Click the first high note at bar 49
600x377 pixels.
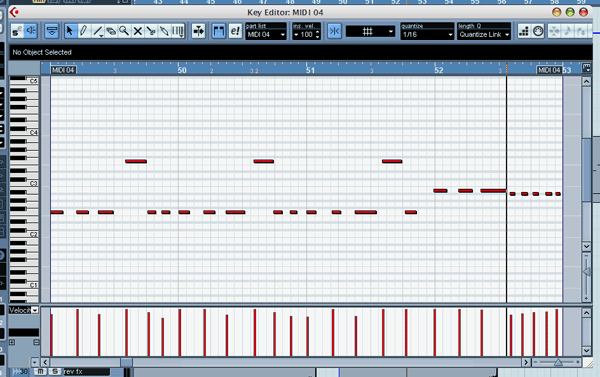coord(136,161)
